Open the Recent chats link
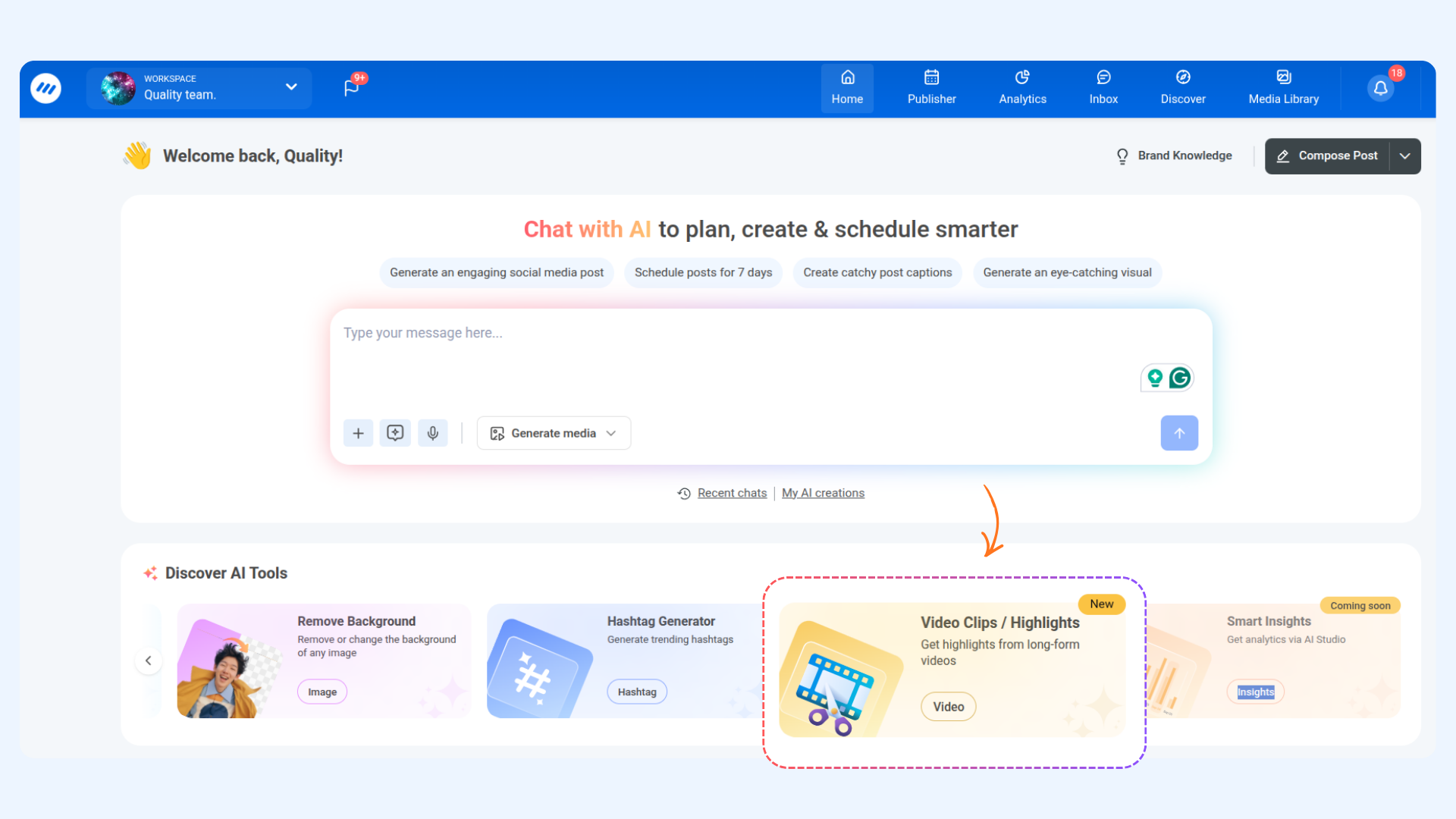 (732, 493)
